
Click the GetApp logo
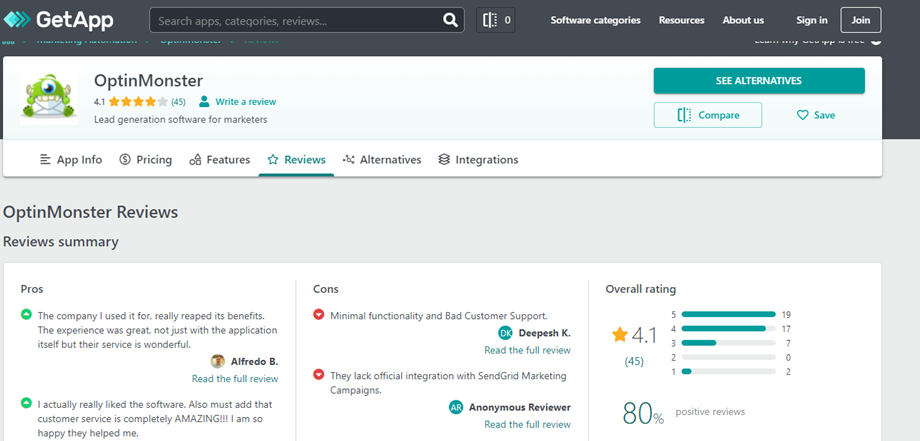point(59,20)
